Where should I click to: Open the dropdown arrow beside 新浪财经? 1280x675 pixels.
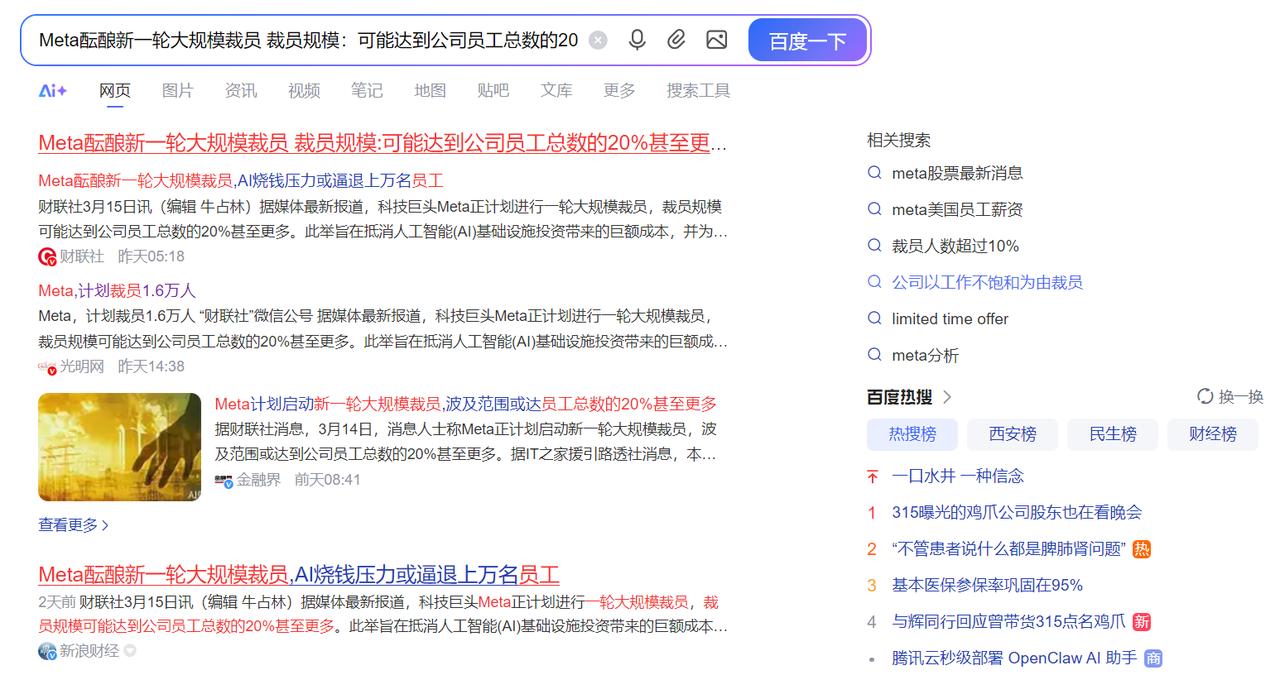click(x=129, y=651)
